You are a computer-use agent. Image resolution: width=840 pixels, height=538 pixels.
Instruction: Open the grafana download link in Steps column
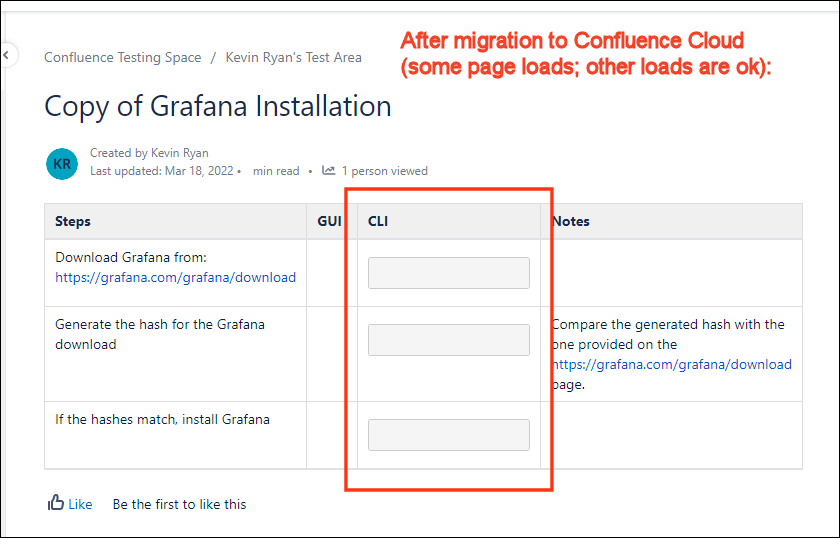[x=176, y=278]
